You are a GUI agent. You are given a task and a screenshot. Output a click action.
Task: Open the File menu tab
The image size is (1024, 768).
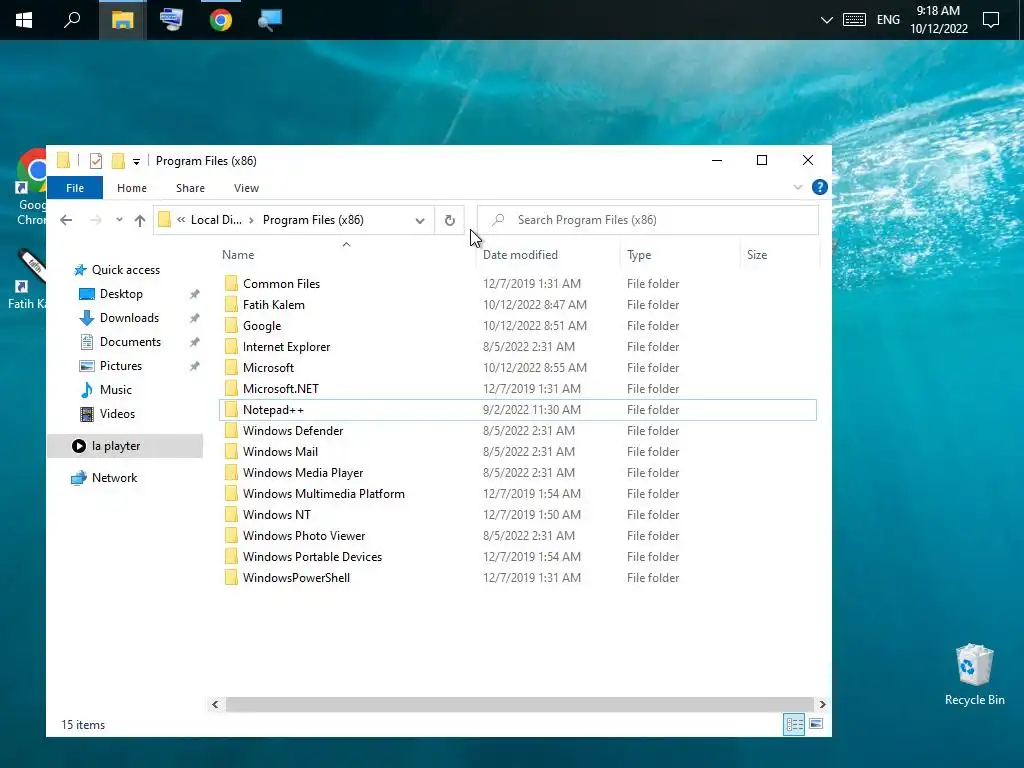[75, 188]
